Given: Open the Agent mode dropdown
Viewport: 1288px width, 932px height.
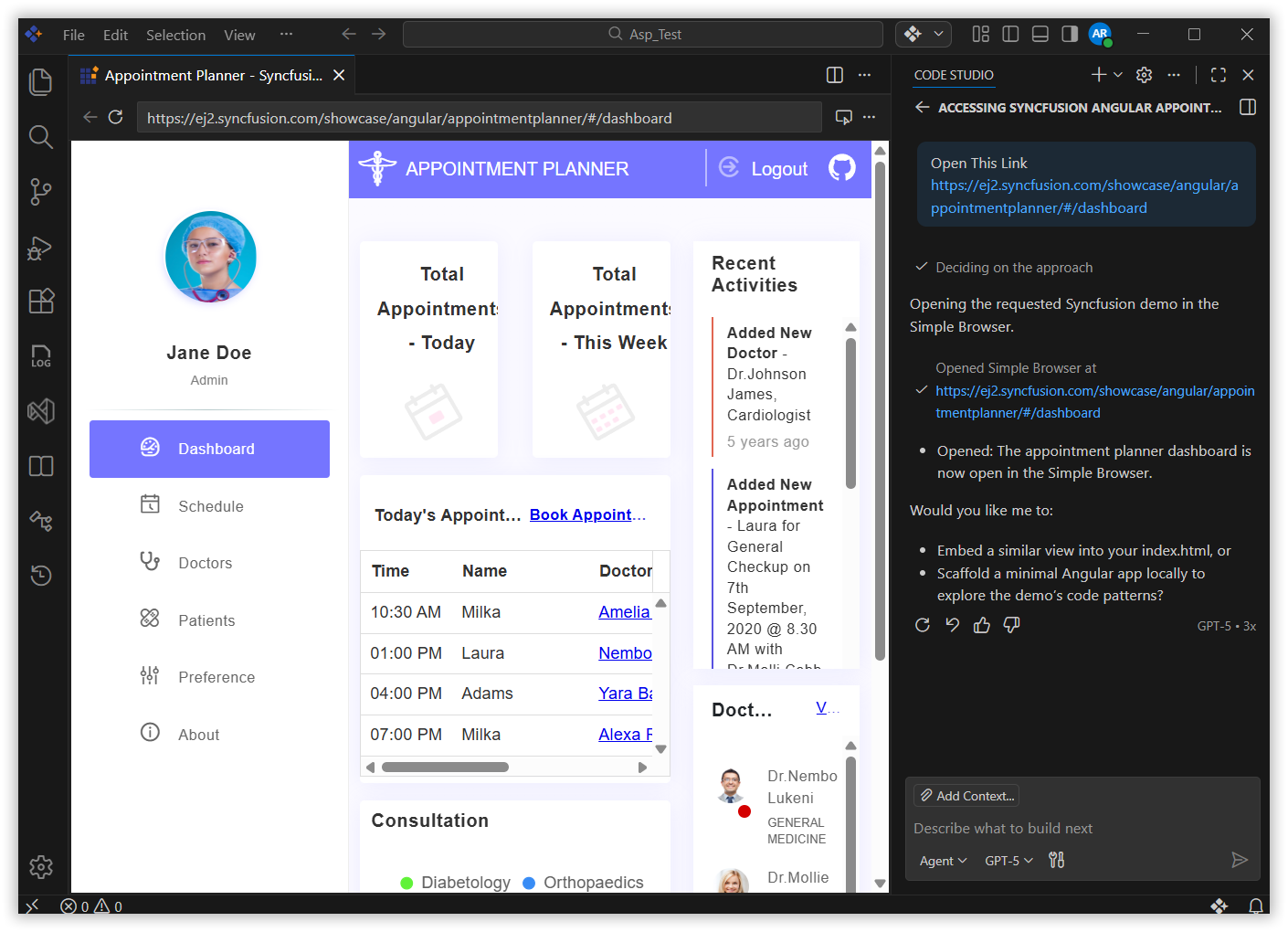Looking at the screenshot, I should [942, 861].
